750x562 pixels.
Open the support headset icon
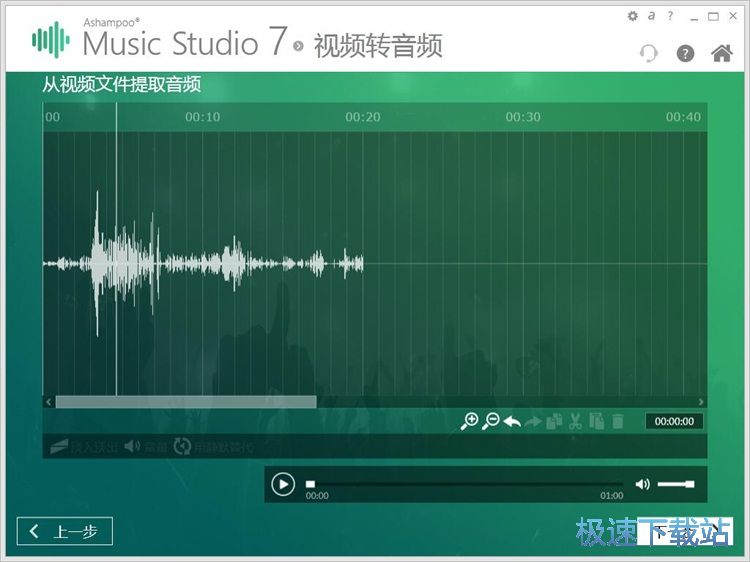[649, 53]
